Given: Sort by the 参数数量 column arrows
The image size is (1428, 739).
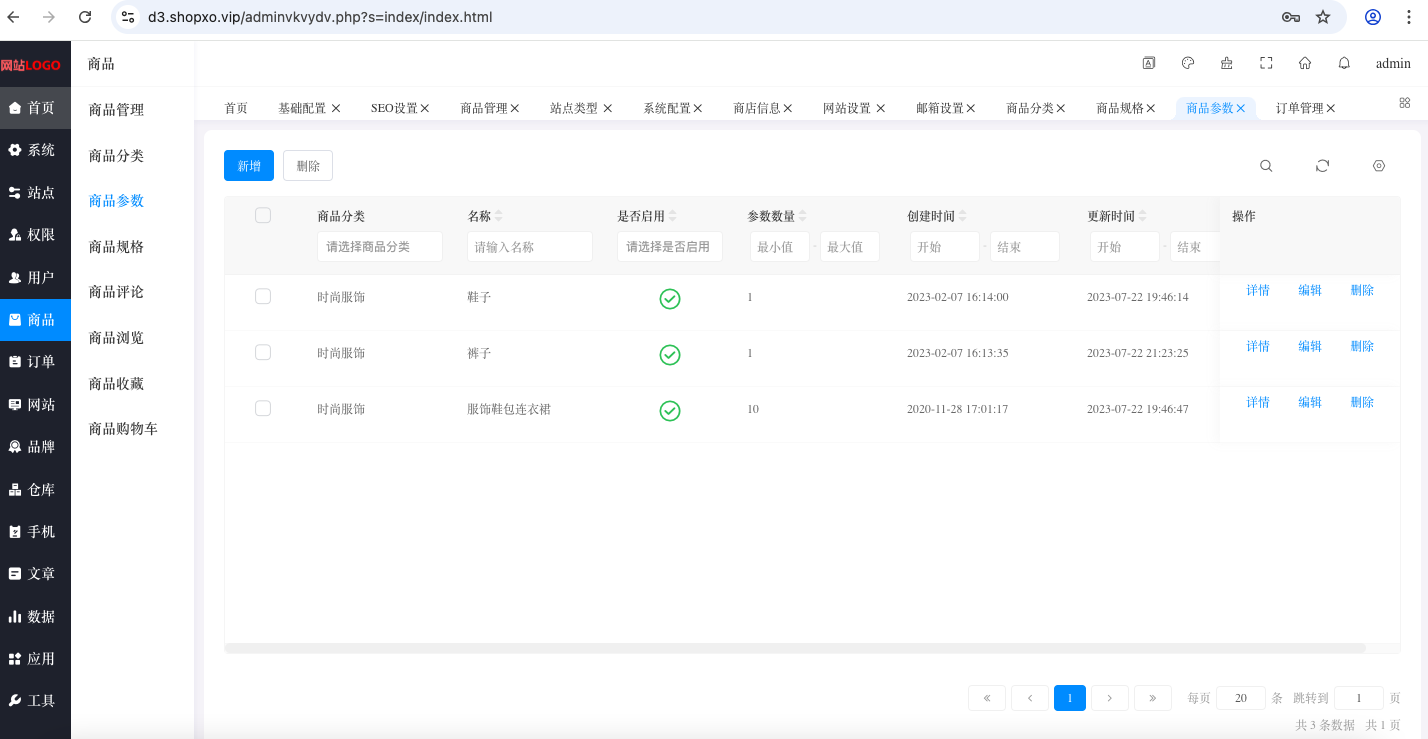Looking at the screenshot, I should pos(803,216).
